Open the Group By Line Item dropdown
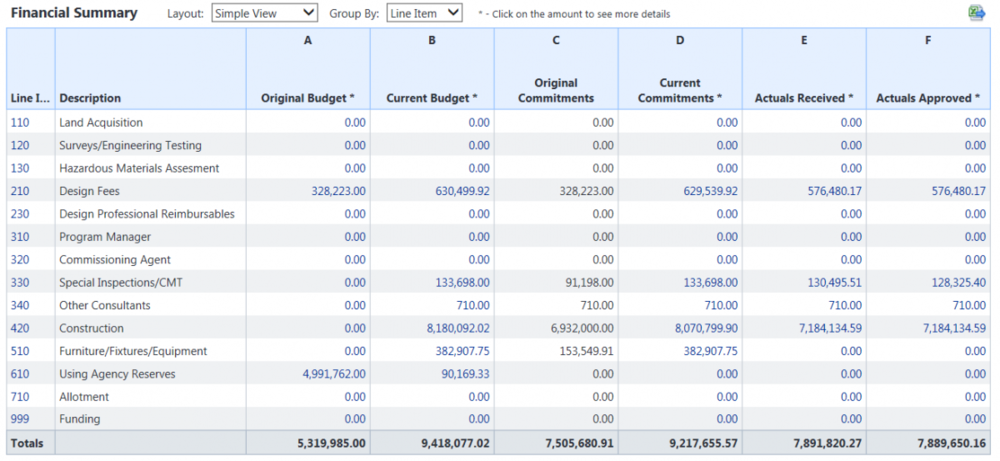 point(424,13)
